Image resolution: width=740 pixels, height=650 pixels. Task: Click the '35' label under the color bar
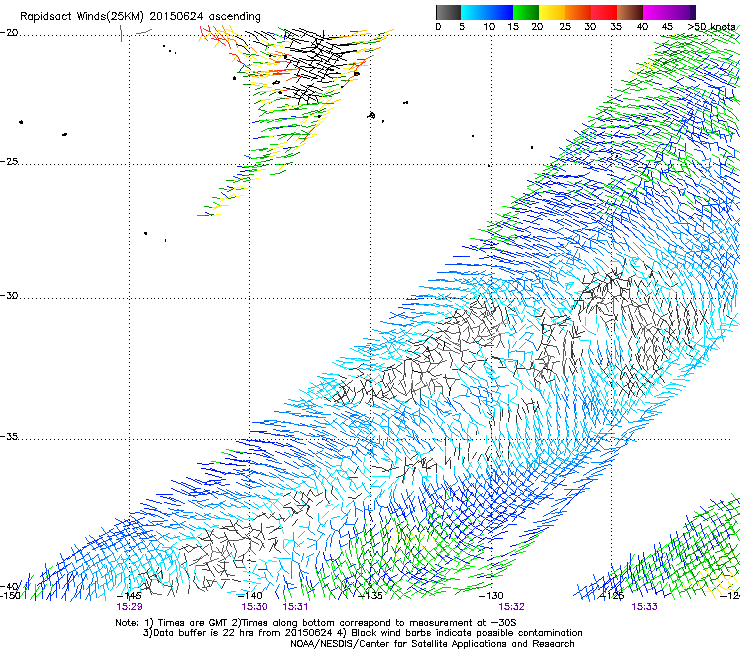tap(616, 26)
